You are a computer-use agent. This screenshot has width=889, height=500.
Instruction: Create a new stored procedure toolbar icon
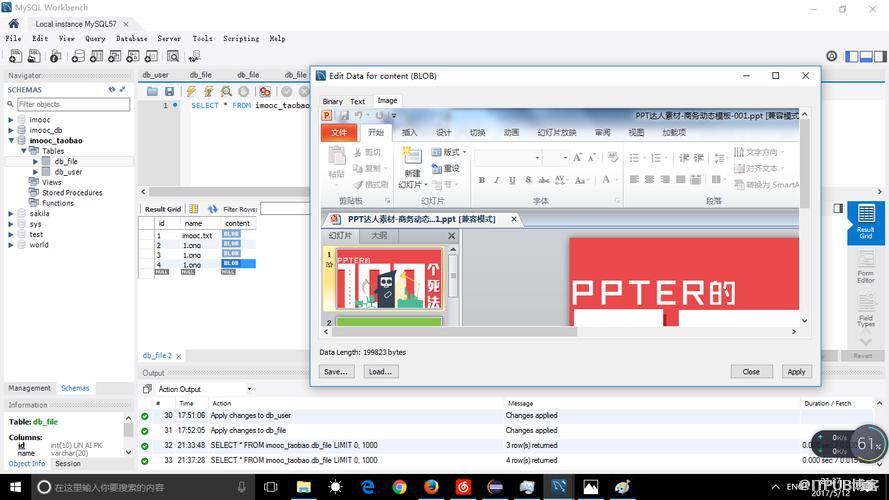point(133,56)
